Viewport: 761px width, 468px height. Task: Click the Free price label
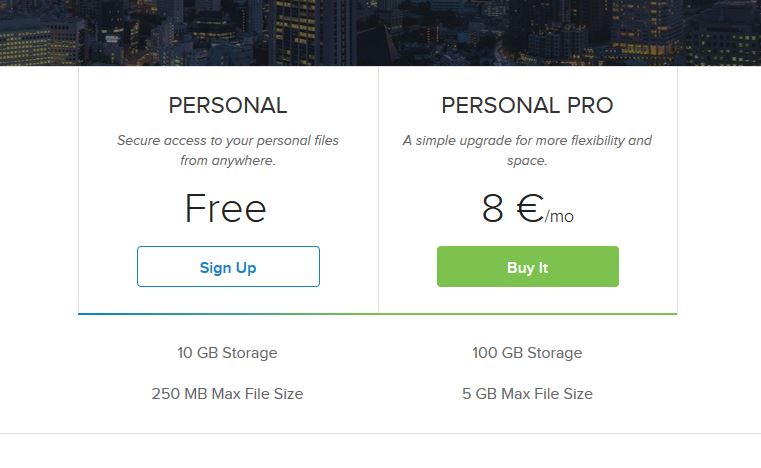coord(226,208)
